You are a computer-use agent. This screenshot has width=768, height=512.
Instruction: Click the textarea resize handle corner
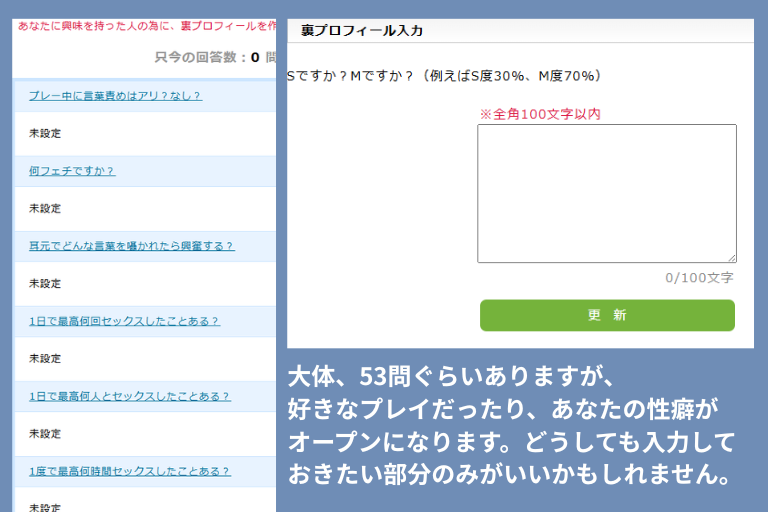click(x=732, y=258)
